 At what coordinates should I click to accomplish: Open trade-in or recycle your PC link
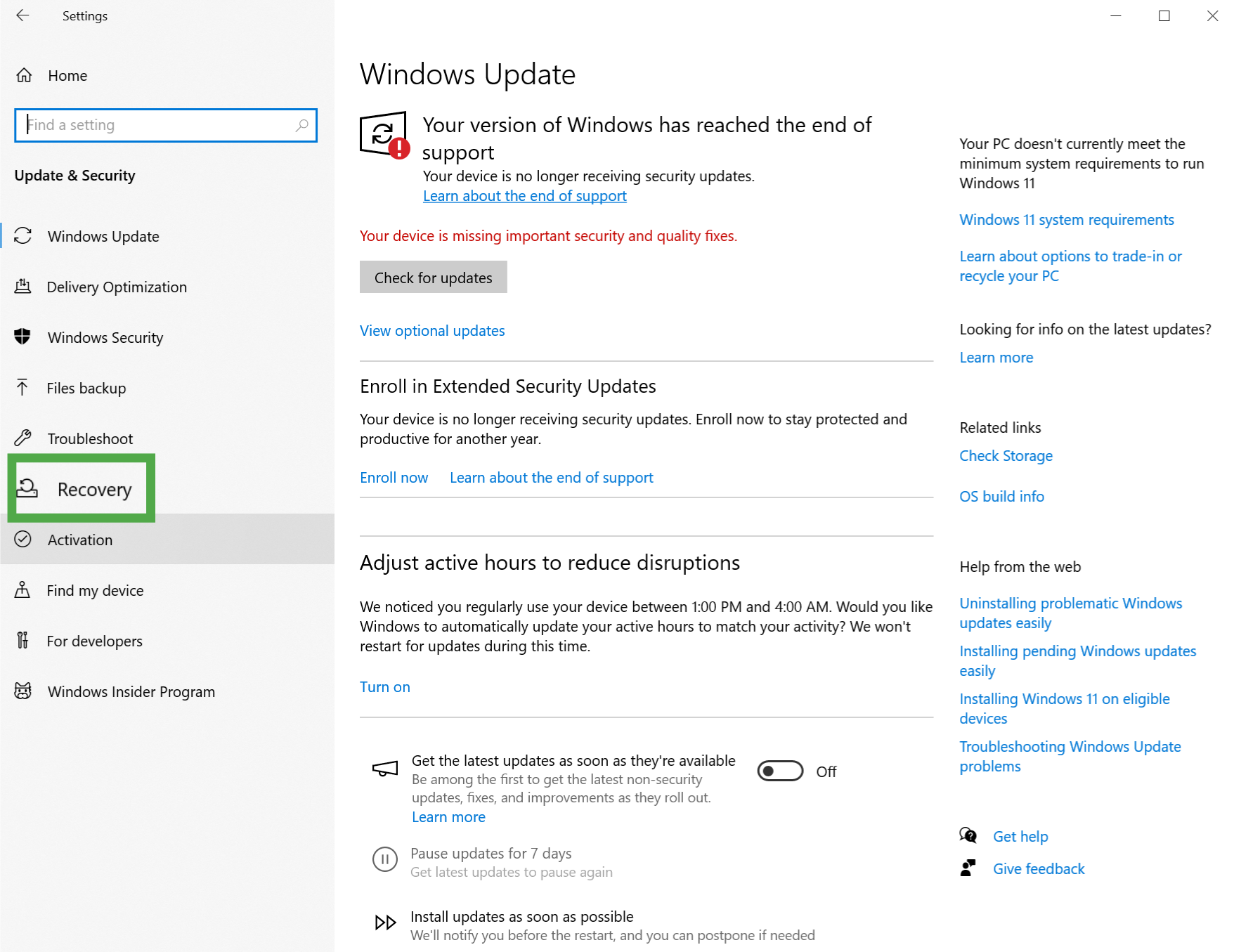pos(1071,266)
